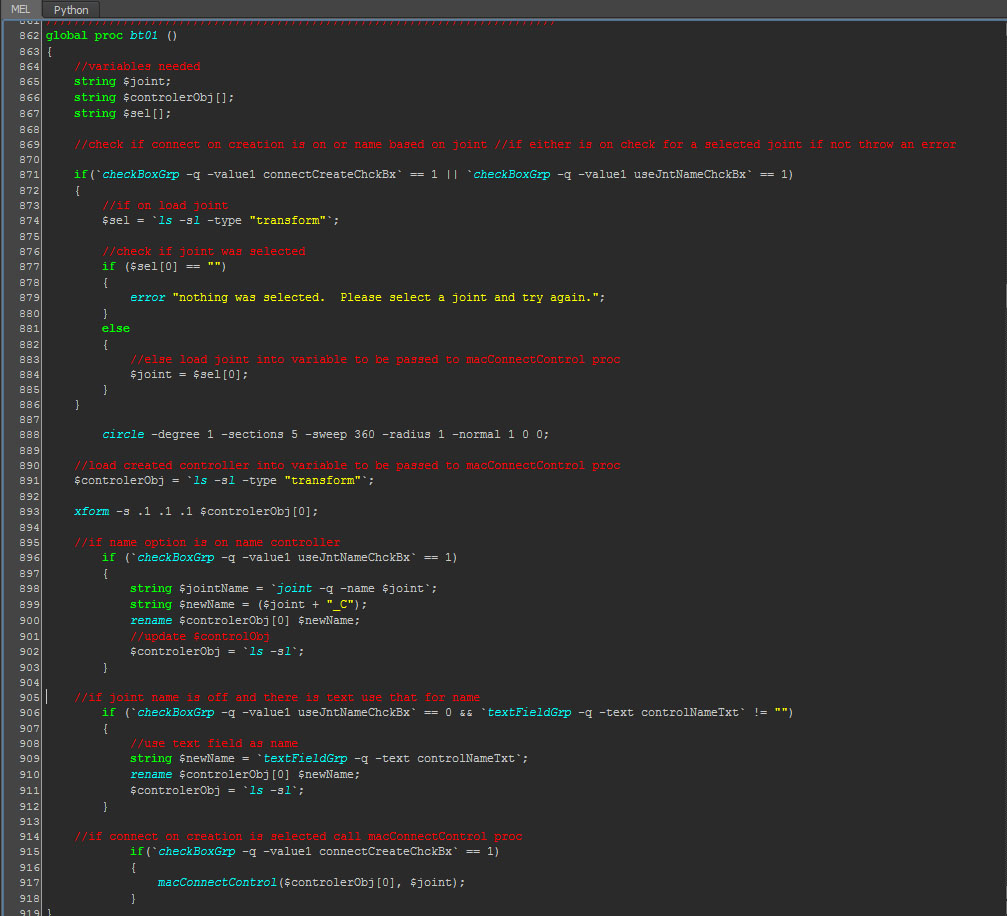Click line number 862 in the gutter

pyautogui.click(x=29, y=35)
